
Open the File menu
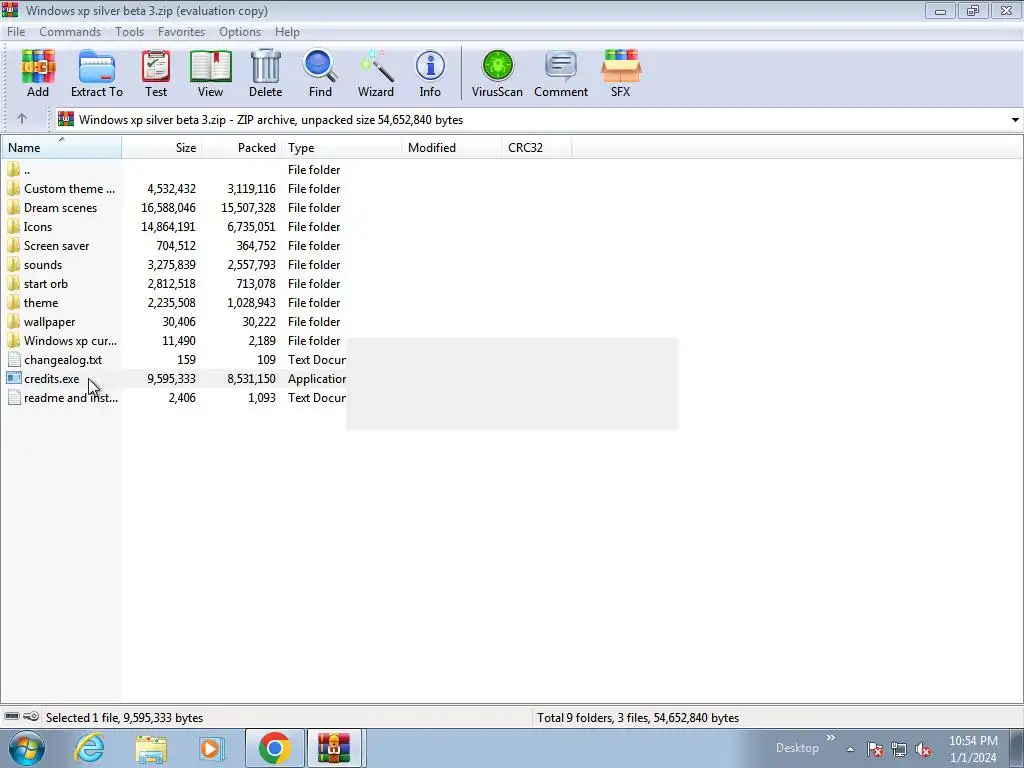click(x=16, y=31)
